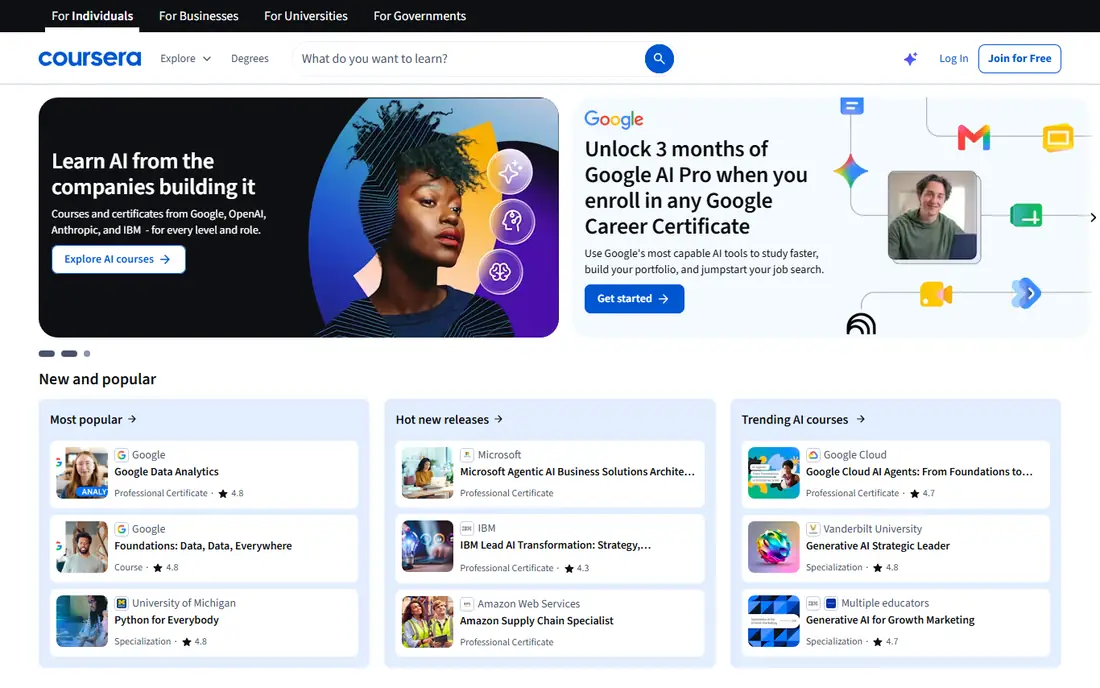Click Microsoft logo icon in Hot new releases

467,455
